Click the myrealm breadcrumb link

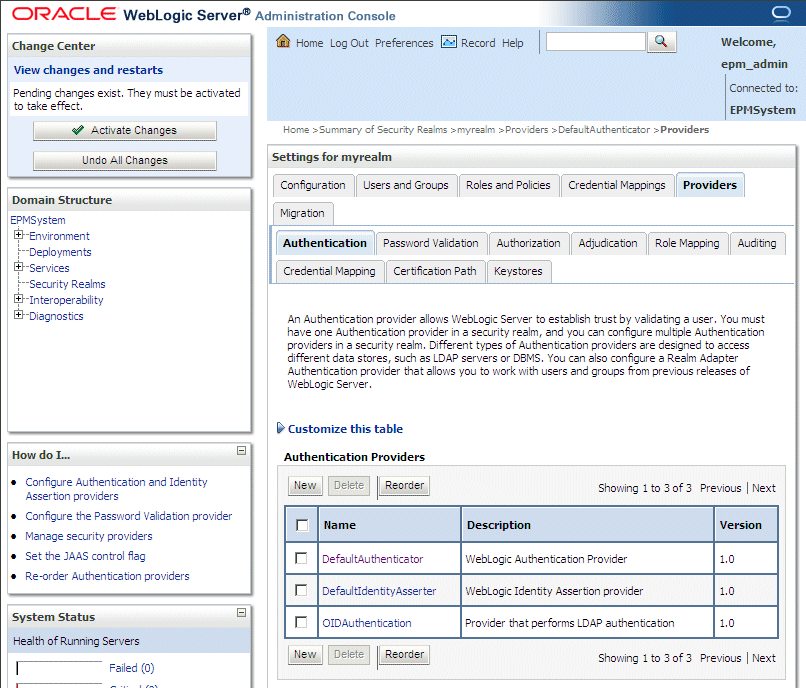pos(476,130)
